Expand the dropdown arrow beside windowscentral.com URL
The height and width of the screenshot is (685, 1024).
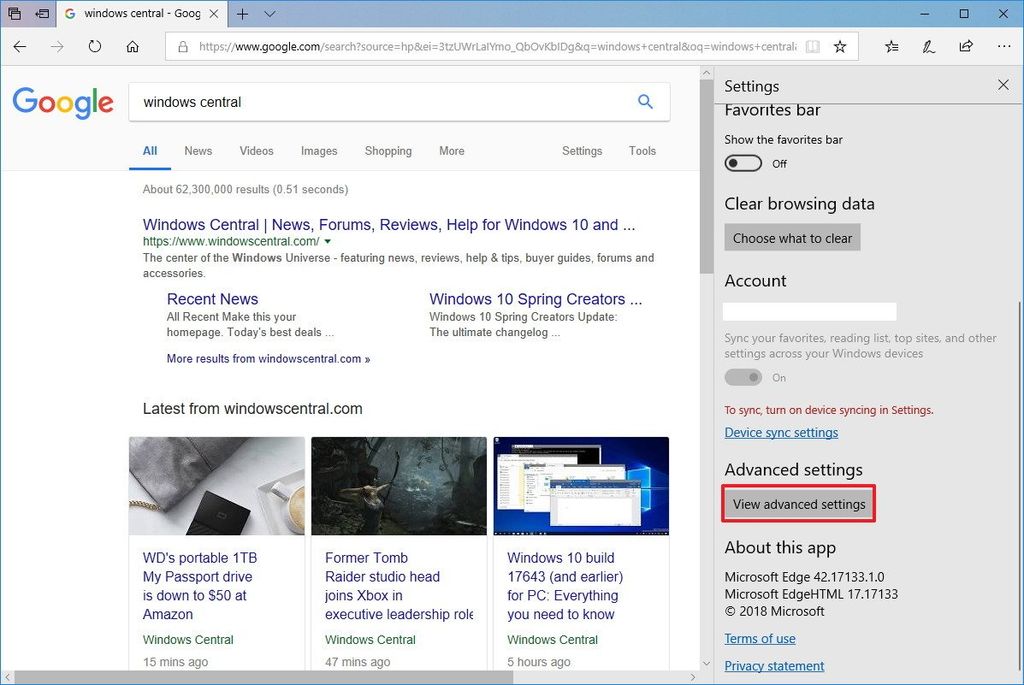[327, 241]
